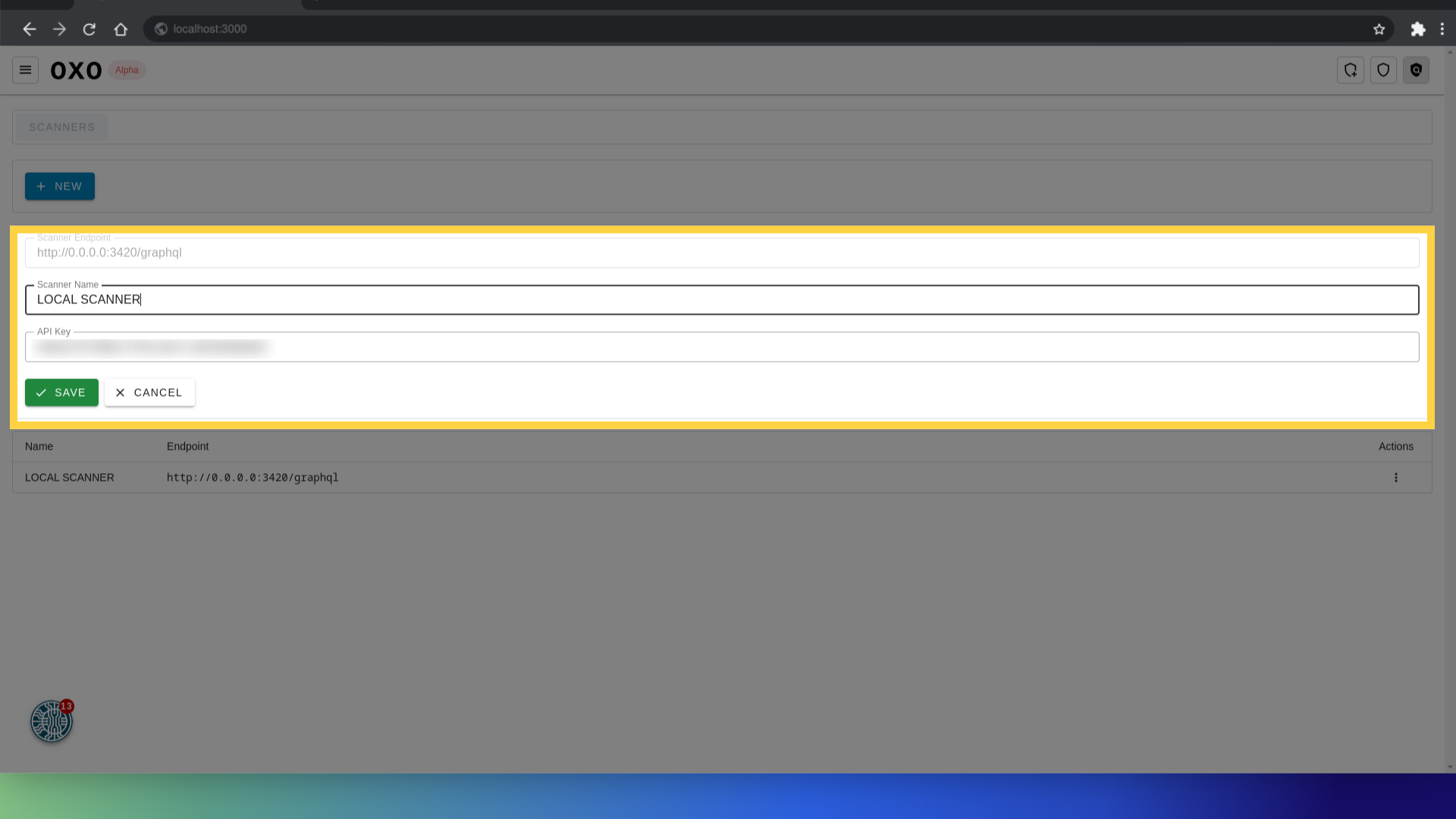Click the hamburger menu icon top left
The width and height of the screenshot is (1456, 819).
[25, 69]
